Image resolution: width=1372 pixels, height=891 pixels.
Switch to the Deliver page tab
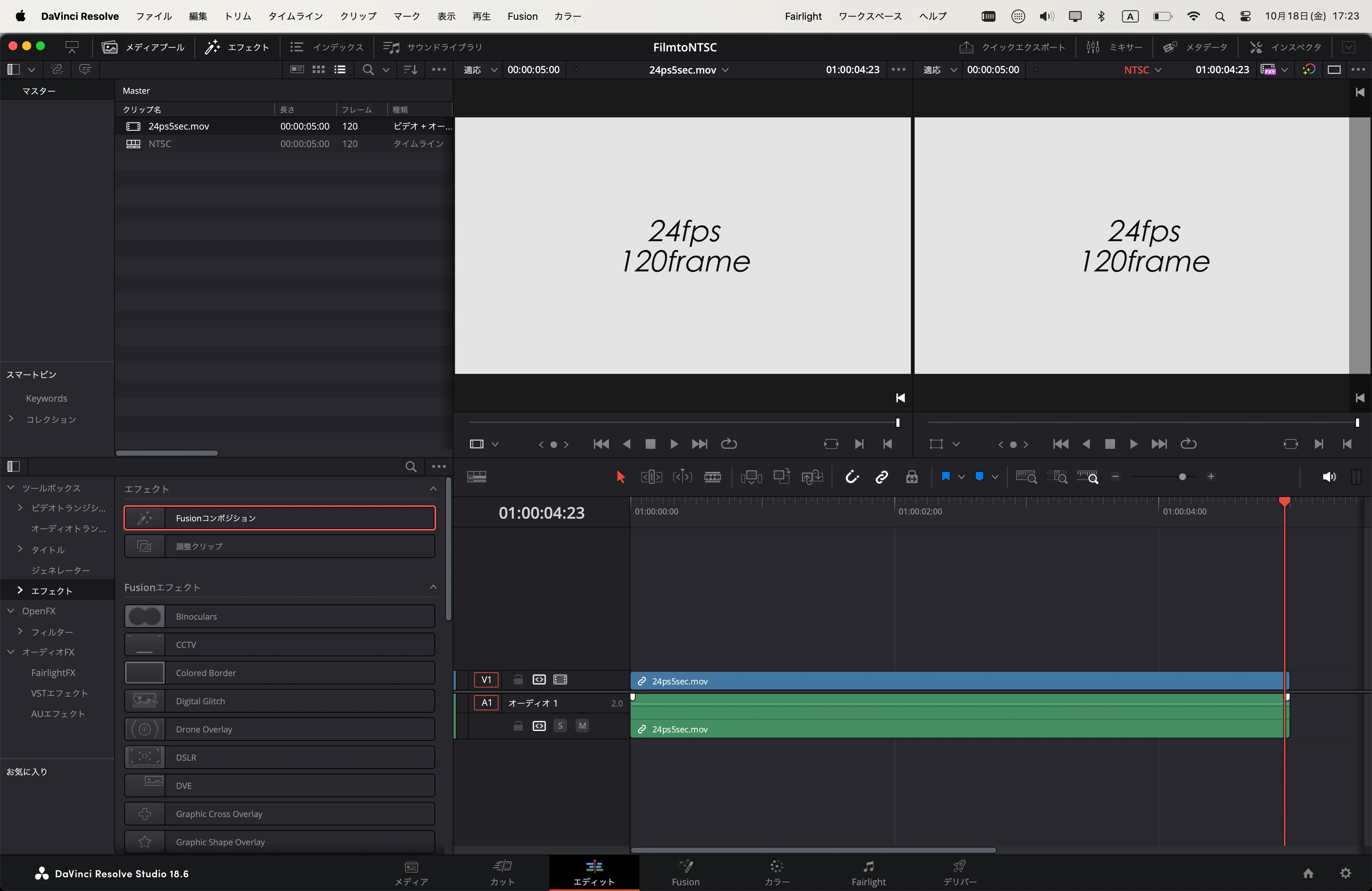click(x=960, y=873)
